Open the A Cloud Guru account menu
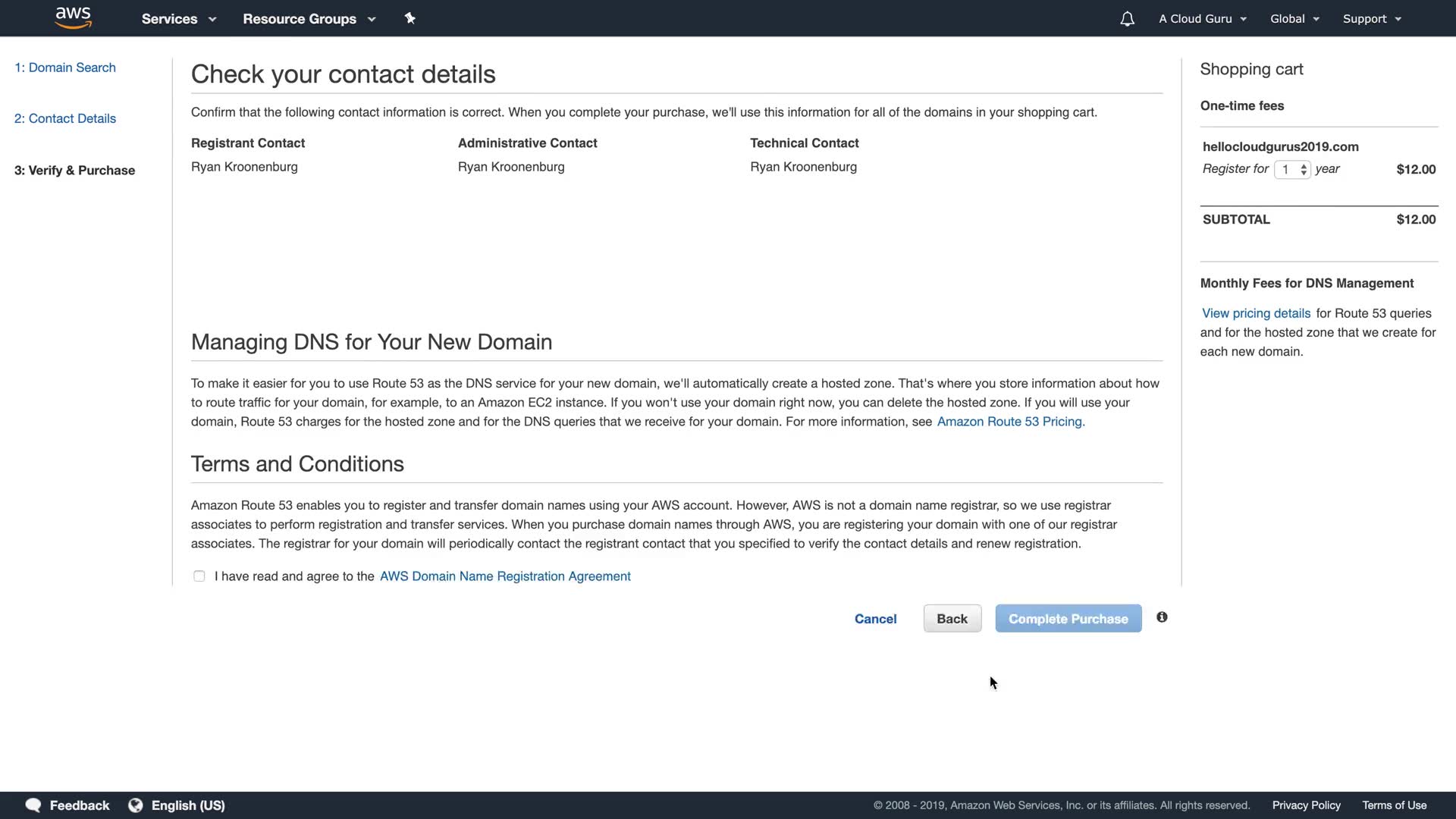 point(1202,19)
